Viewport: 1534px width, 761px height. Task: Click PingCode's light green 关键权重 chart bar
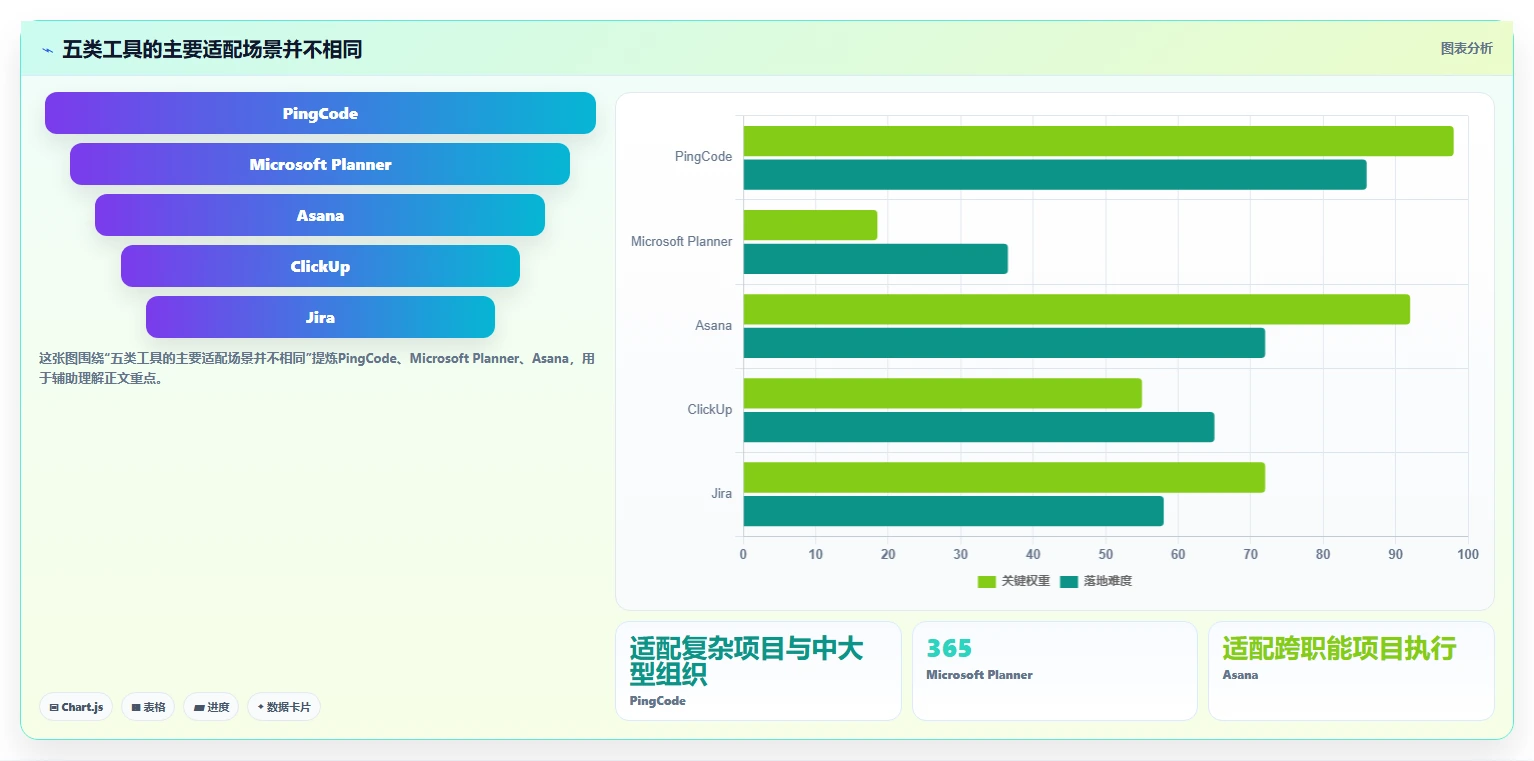coord(1098,141)
